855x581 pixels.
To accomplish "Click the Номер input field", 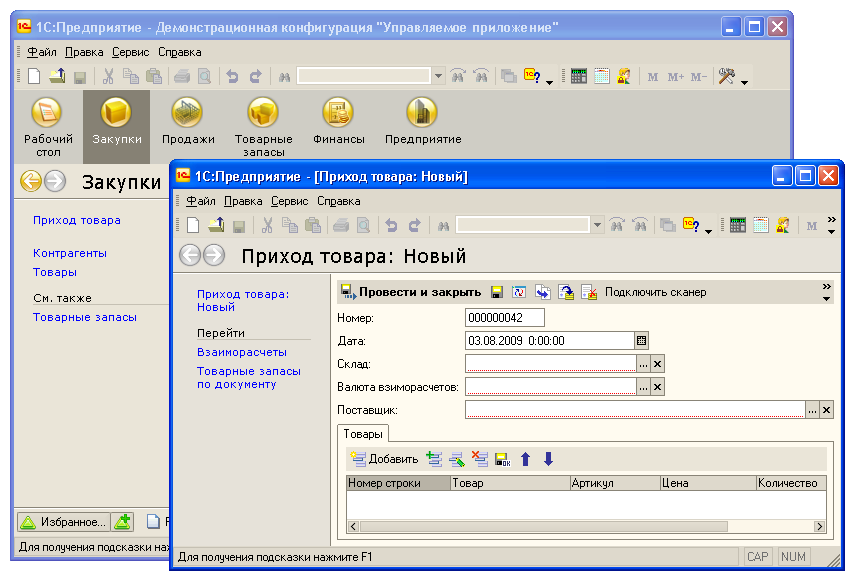I will pos(505,318).
